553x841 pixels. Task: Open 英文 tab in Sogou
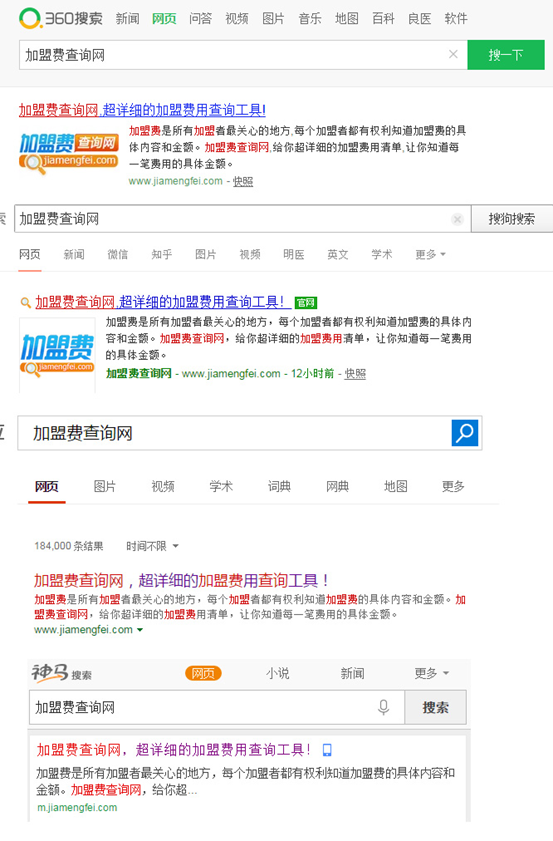[338, 254]
